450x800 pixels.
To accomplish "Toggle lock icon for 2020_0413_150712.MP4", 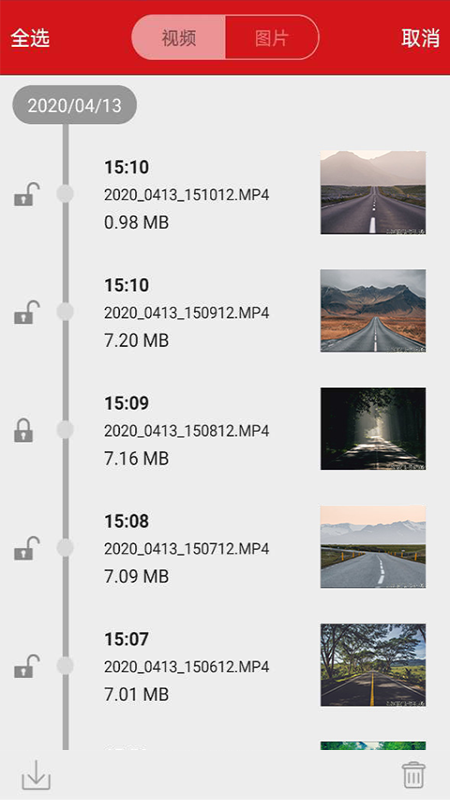I will tap(27, 548).
